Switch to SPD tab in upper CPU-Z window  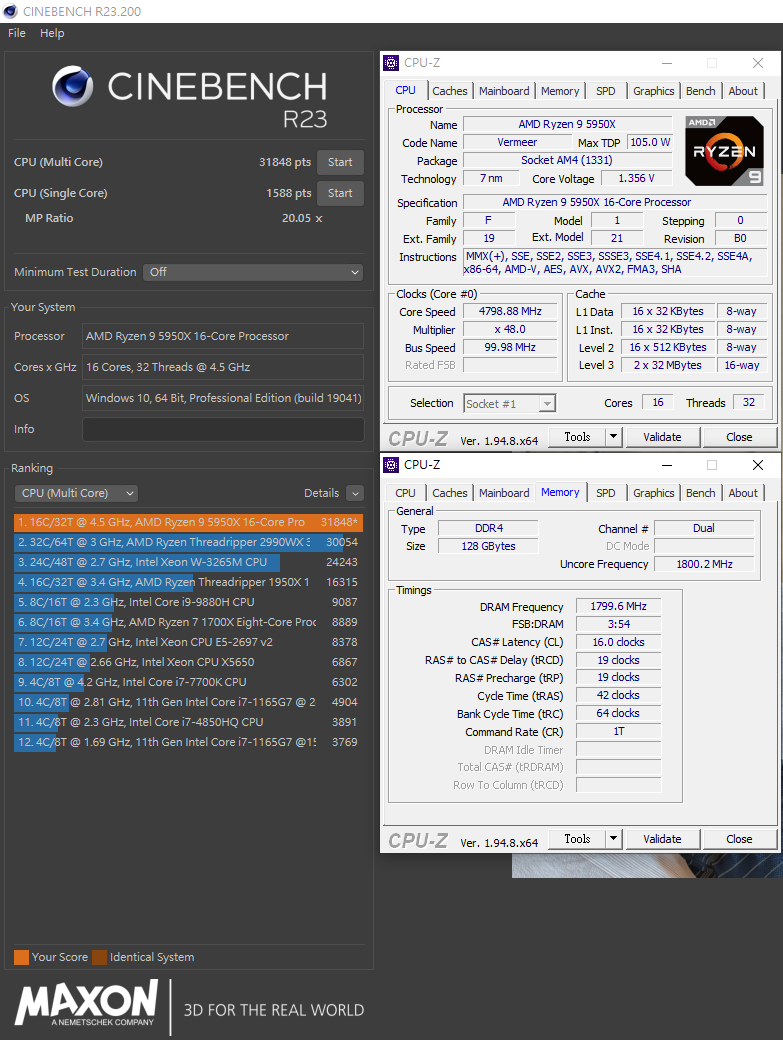click(606, 91)
